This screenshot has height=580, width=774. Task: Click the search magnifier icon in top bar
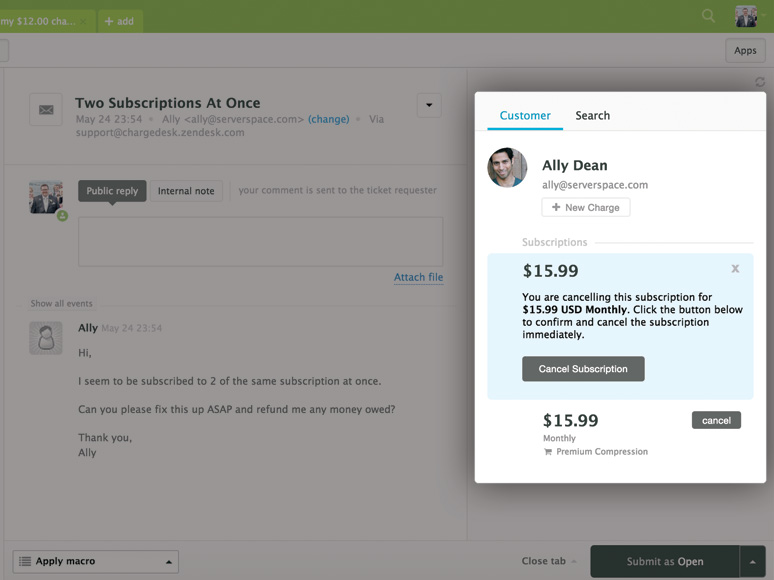click(x=708, y=15)
